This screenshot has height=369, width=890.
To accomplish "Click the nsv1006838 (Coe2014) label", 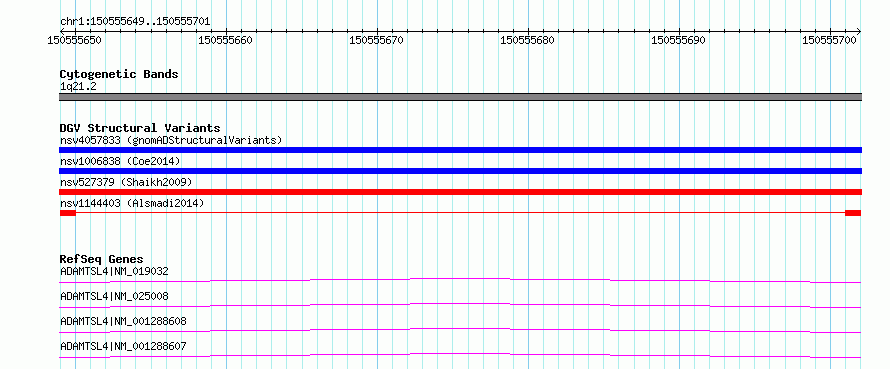I will click(x=120, y=161).
